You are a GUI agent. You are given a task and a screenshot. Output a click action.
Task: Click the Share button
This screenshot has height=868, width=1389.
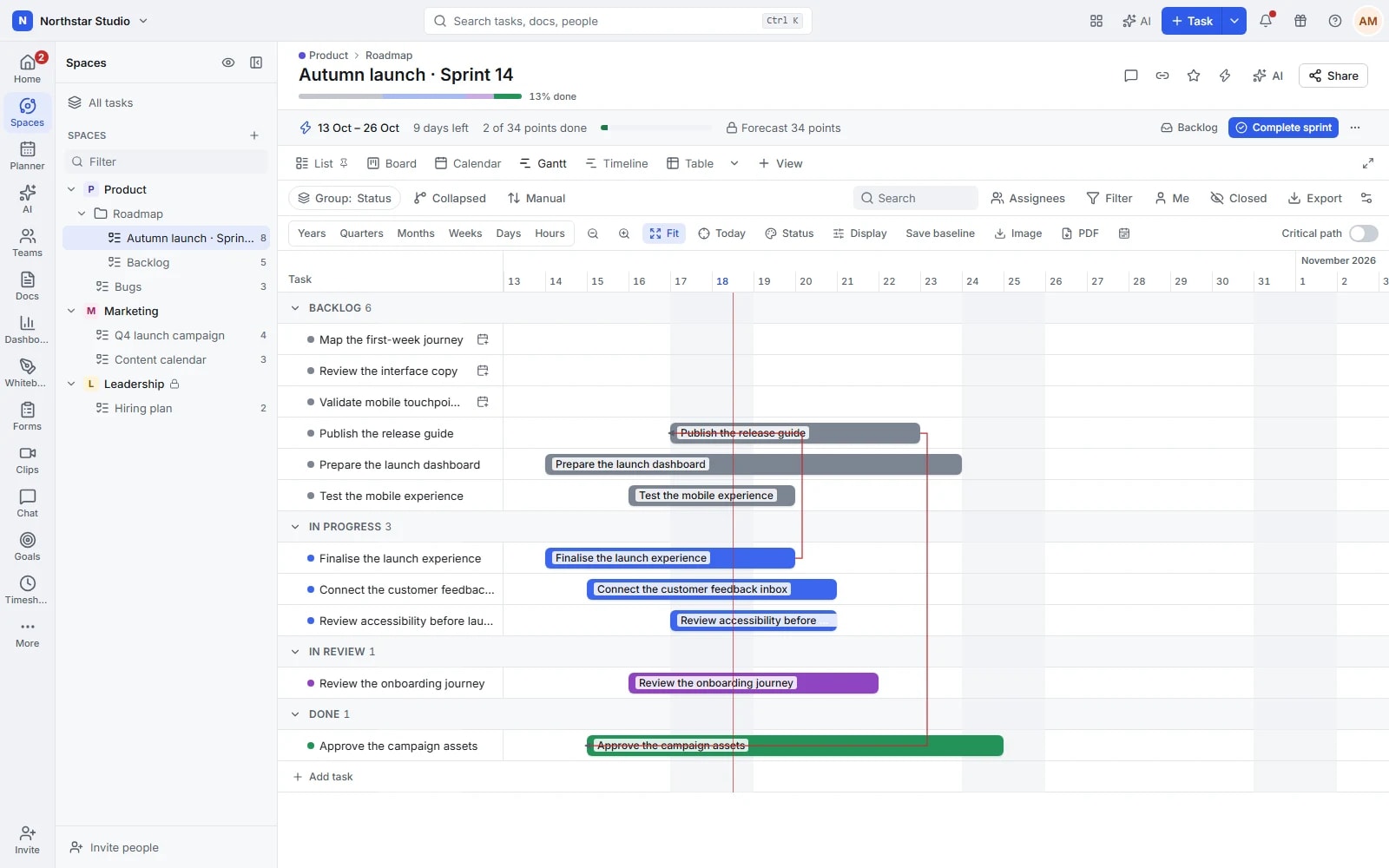click(x=1333, y=76)
